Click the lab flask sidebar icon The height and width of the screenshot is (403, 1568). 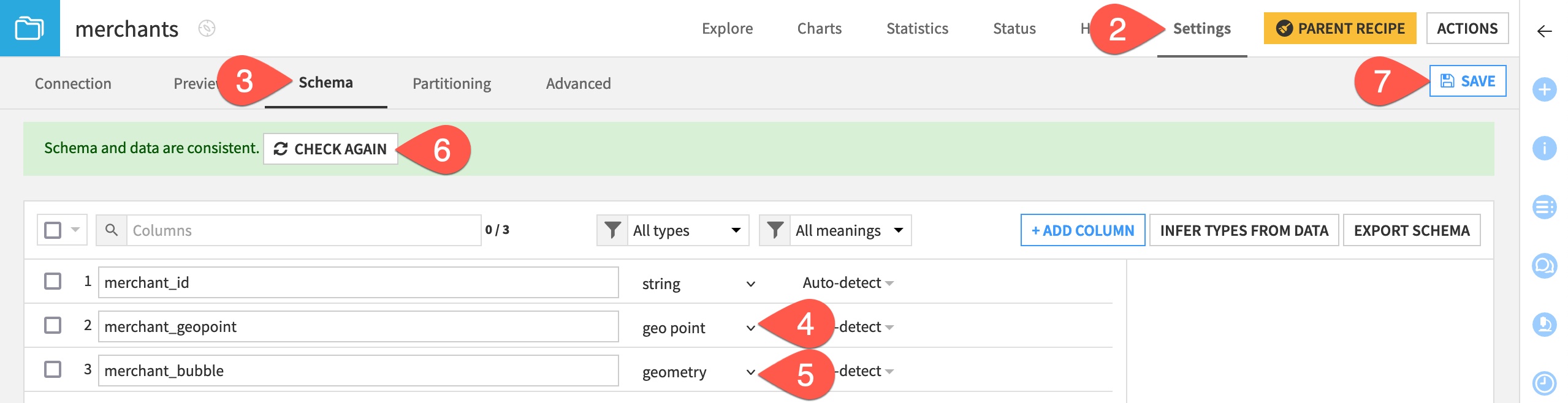pyautogui.click(x=1544, y=325)
